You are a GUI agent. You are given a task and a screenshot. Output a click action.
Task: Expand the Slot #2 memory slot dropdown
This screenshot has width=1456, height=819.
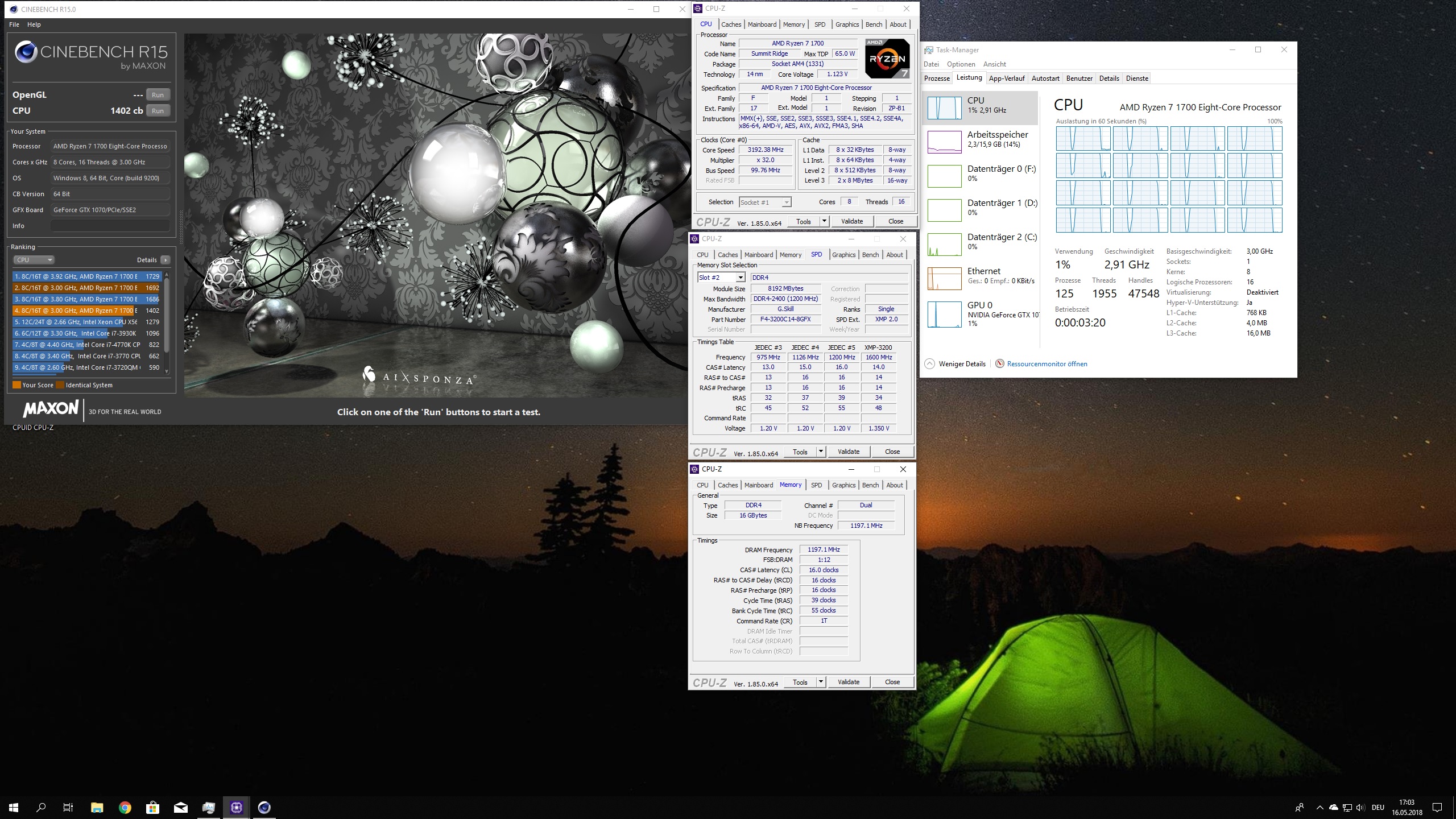740,278
